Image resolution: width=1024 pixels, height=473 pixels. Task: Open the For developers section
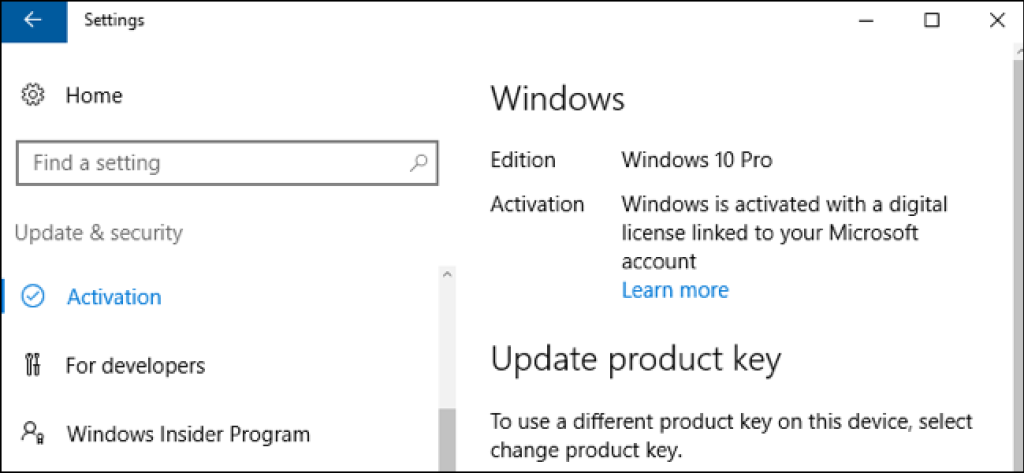[x=135, y=365]
